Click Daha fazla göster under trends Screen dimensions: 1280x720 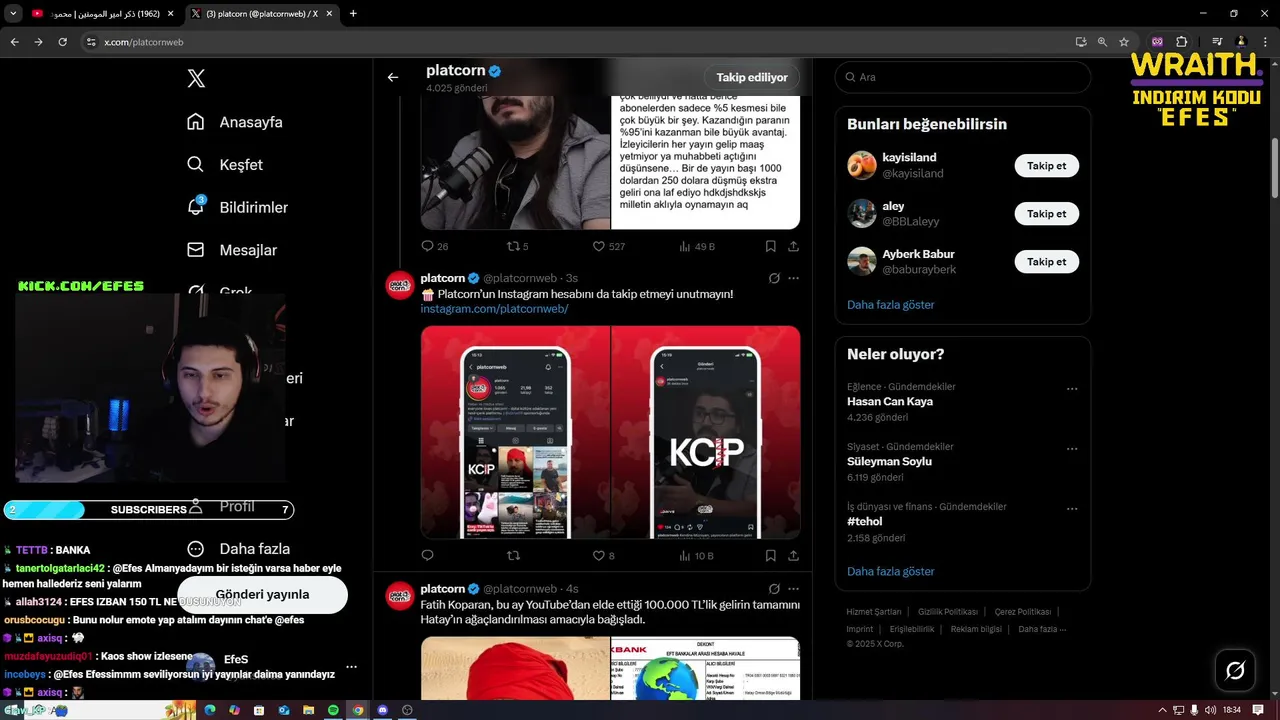pos(890,571)
